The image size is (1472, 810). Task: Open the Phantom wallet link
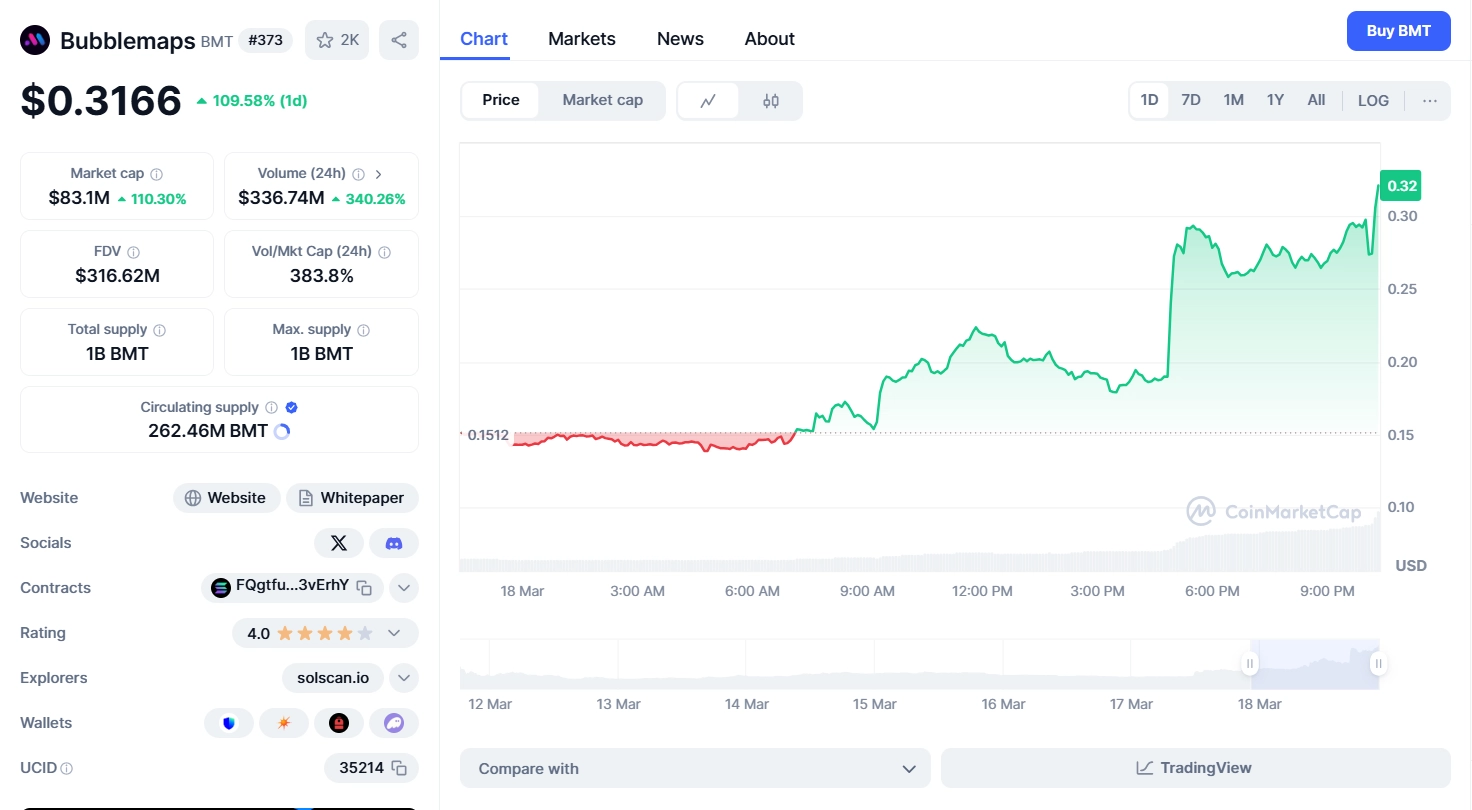tap(393, 722)
